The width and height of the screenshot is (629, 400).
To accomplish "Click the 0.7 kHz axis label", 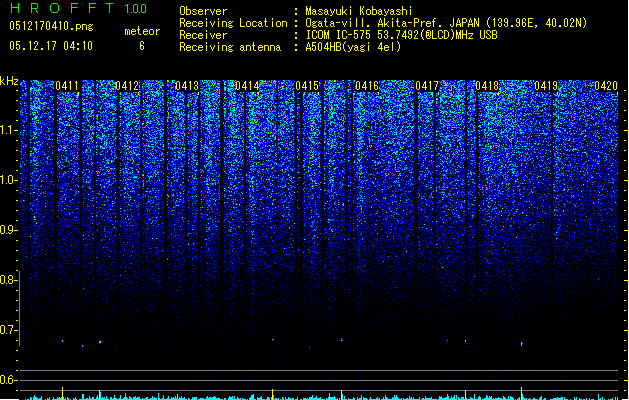I will click(8, 330).
